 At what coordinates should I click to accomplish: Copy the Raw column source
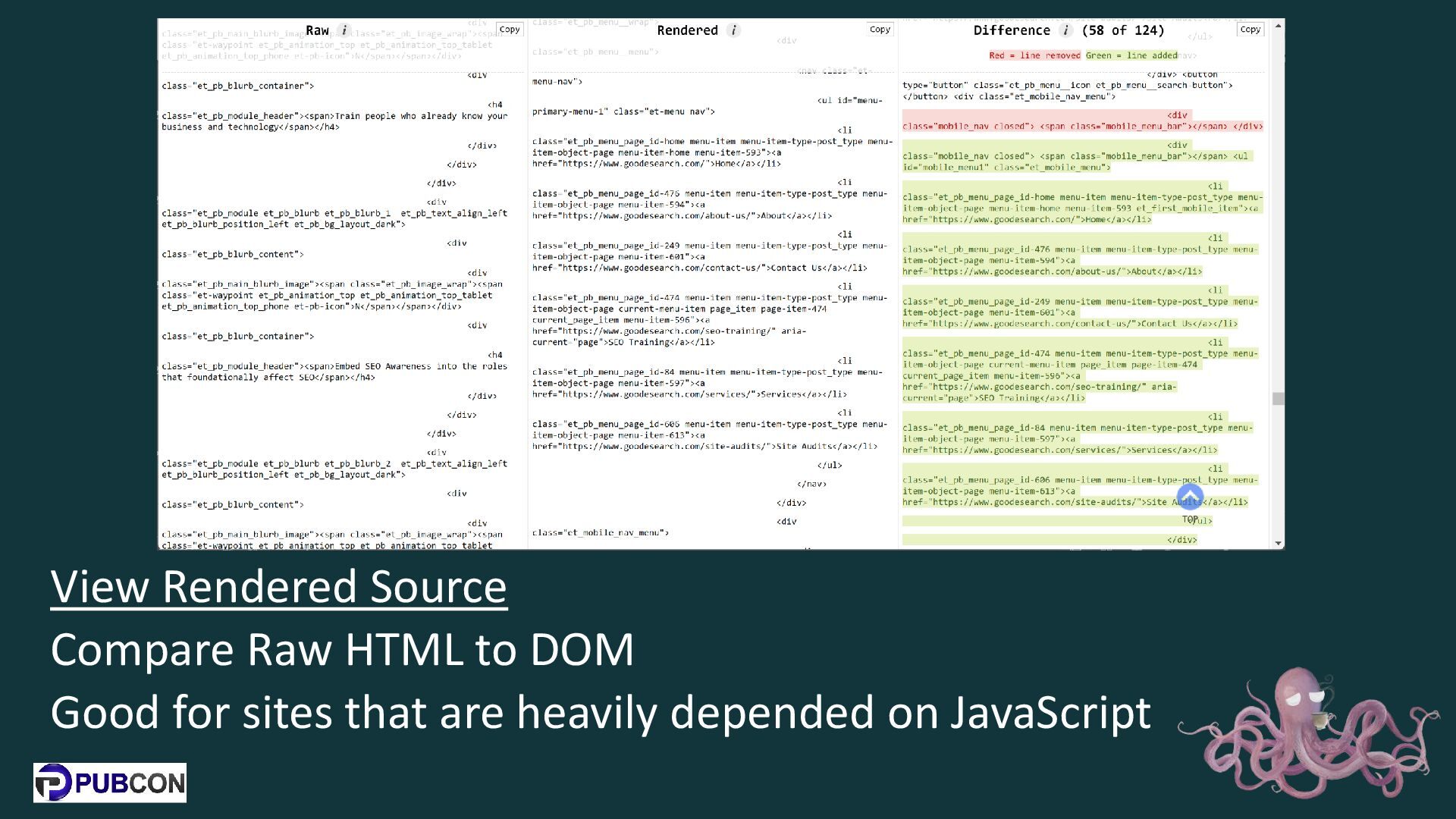510,30
